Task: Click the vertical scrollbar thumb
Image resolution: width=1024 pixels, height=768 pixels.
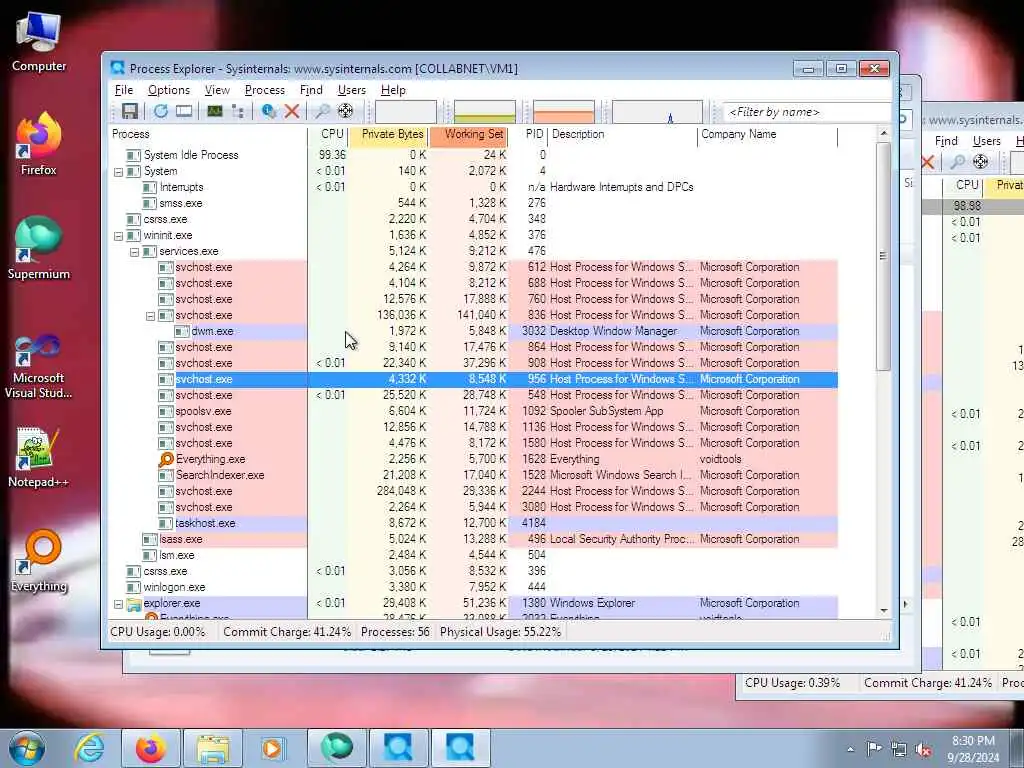Action: tap(884, 256)
